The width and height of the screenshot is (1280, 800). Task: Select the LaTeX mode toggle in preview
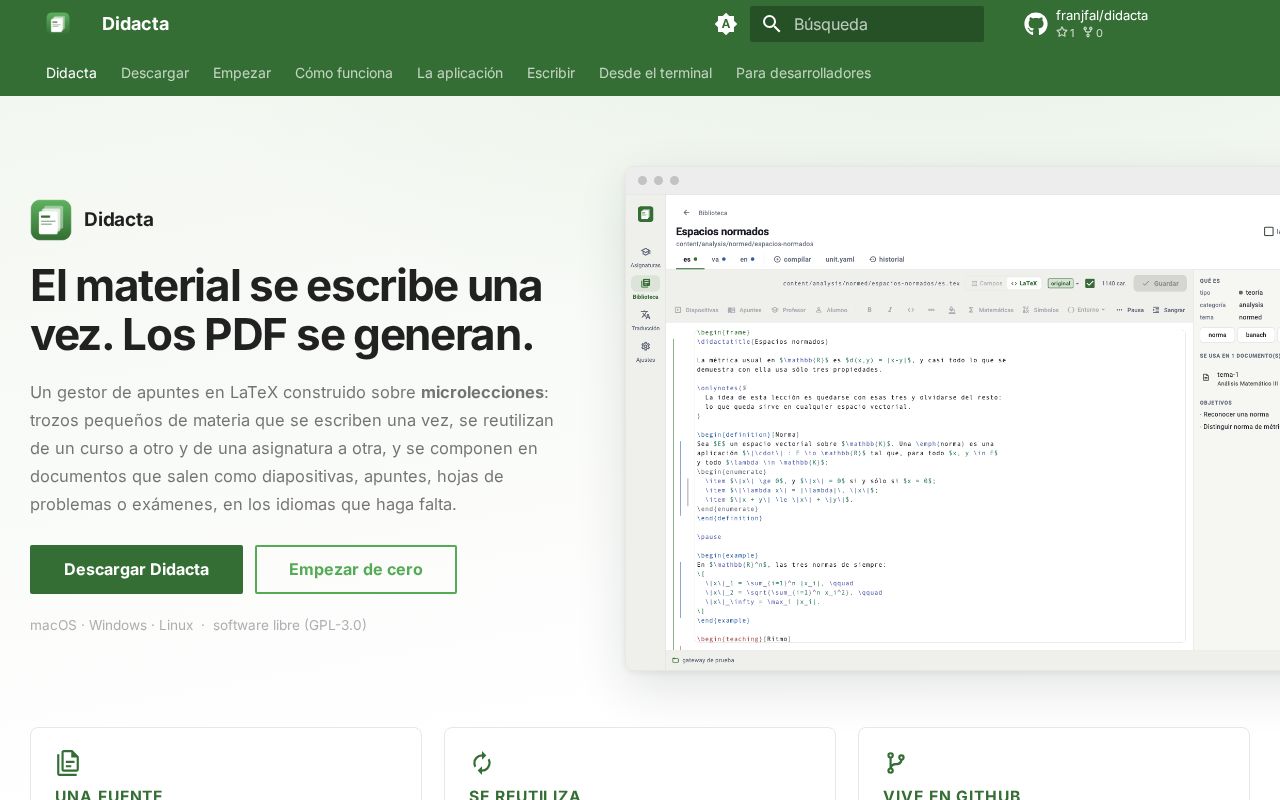click(x=1022, y=283)
